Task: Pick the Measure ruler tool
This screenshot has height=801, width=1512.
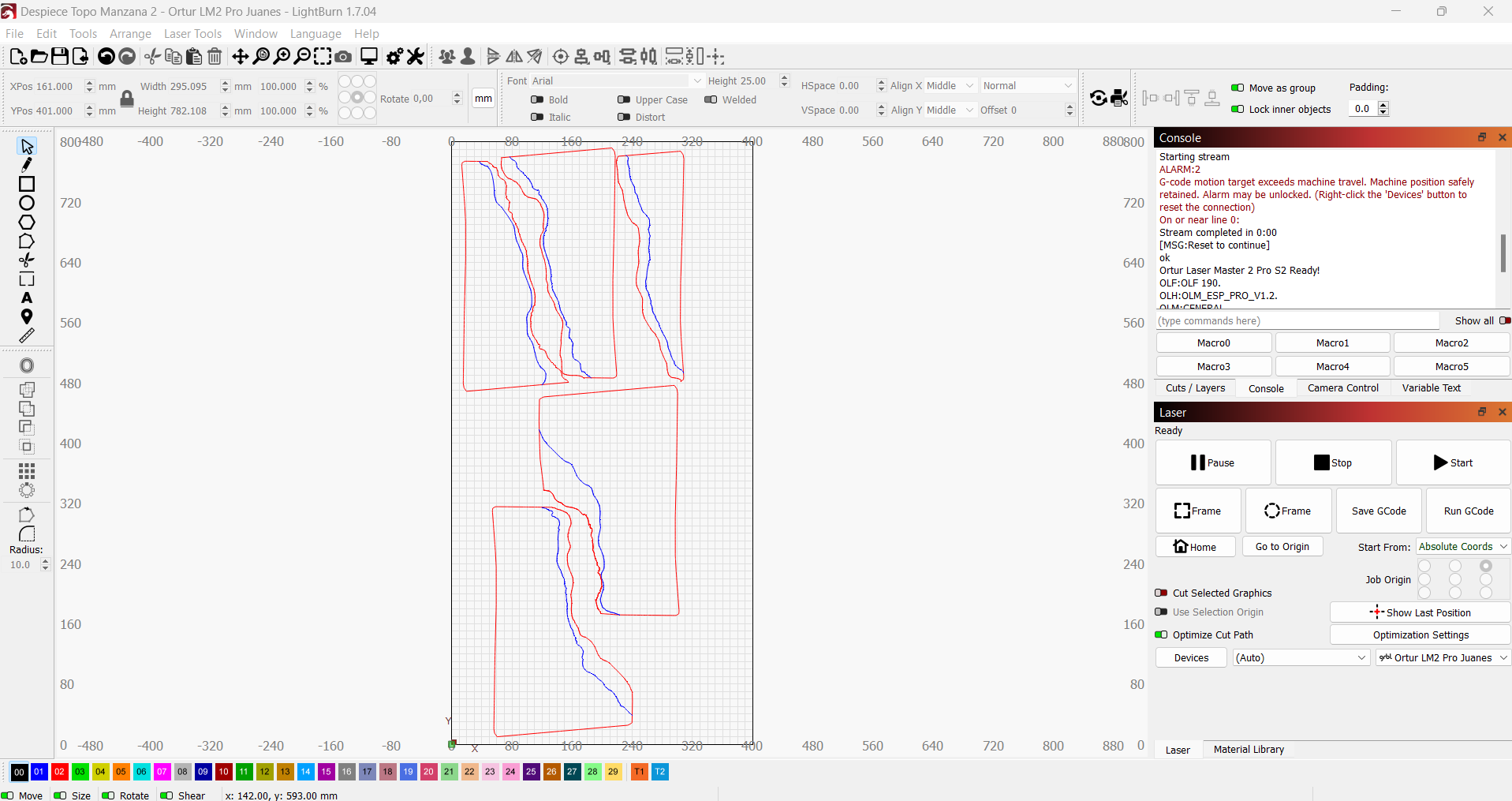Action: tap(27, 336)
